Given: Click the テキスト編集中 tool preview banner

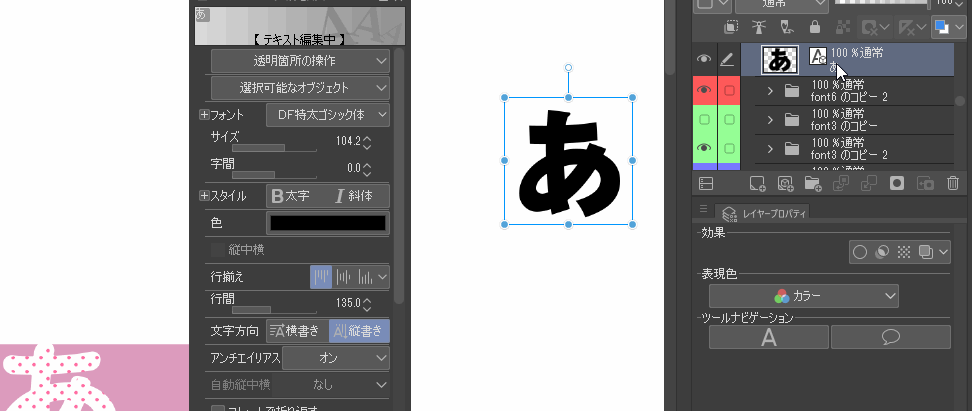Looking at the screenshot, I should click(x=300, y=26).
